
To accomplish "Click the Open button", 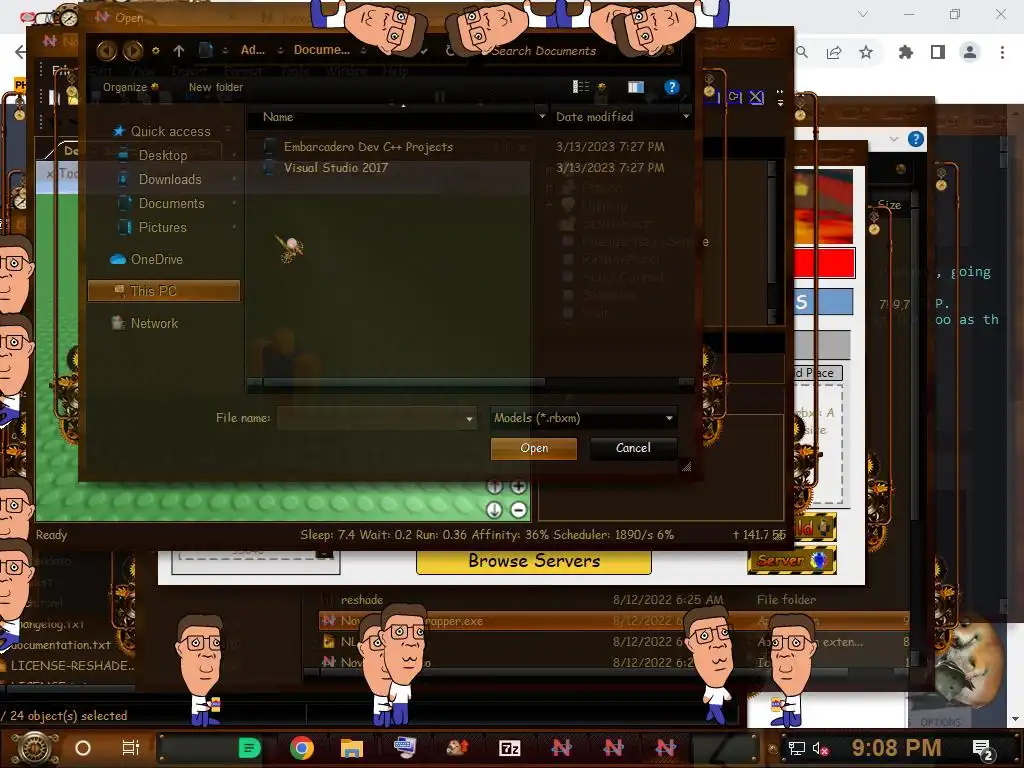I will pos(534,448).
